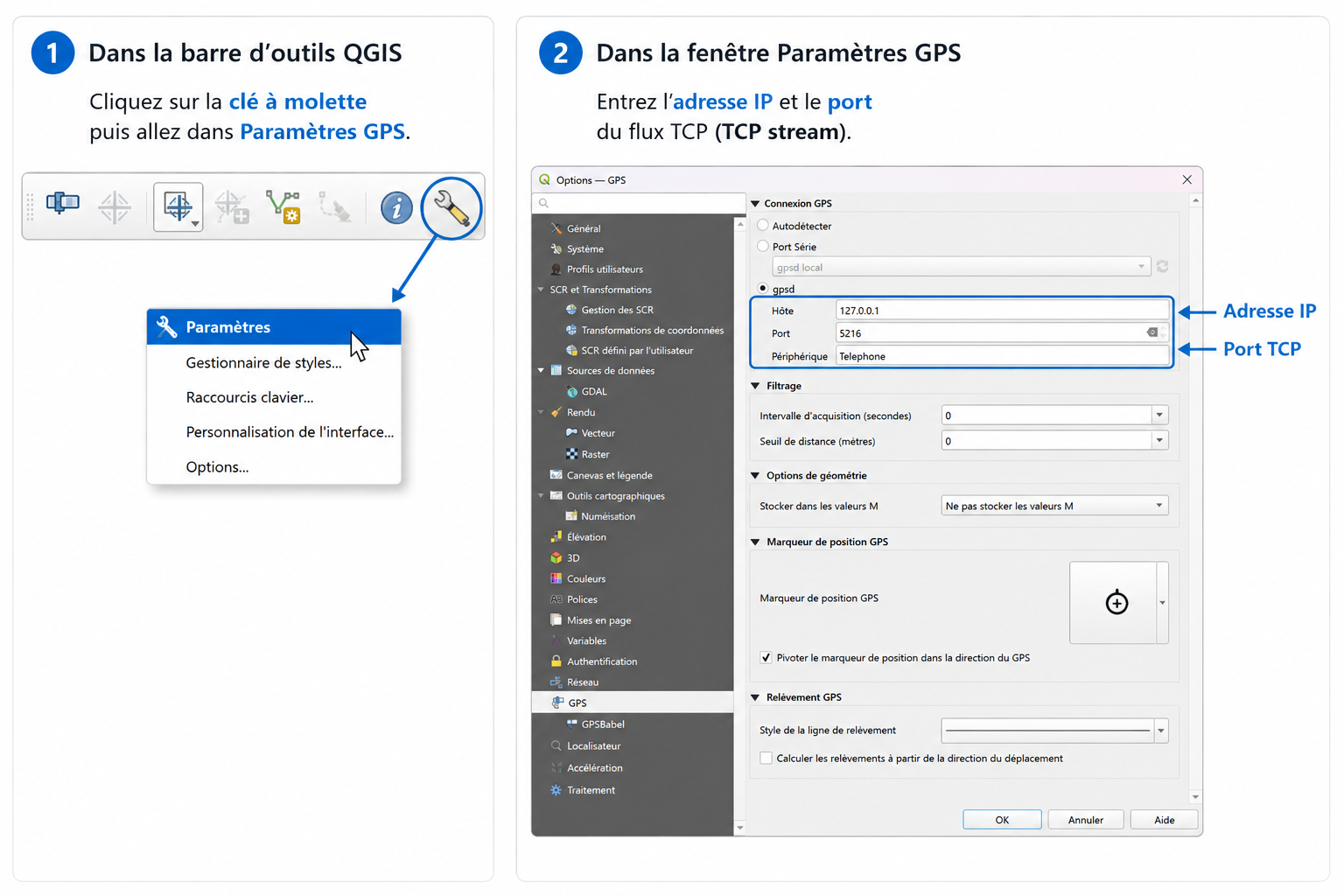The image size is (1344, 896).
Task: Open Stocker dans les valeurs M combo
Action: click(x=1054, y=506)
